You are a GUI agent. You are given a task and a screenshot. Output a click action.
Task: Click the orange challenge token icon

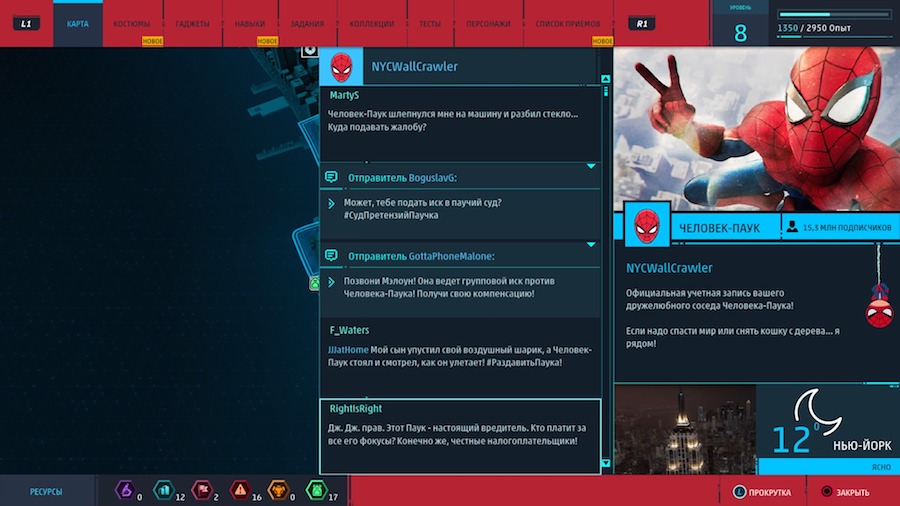point(278,491)
